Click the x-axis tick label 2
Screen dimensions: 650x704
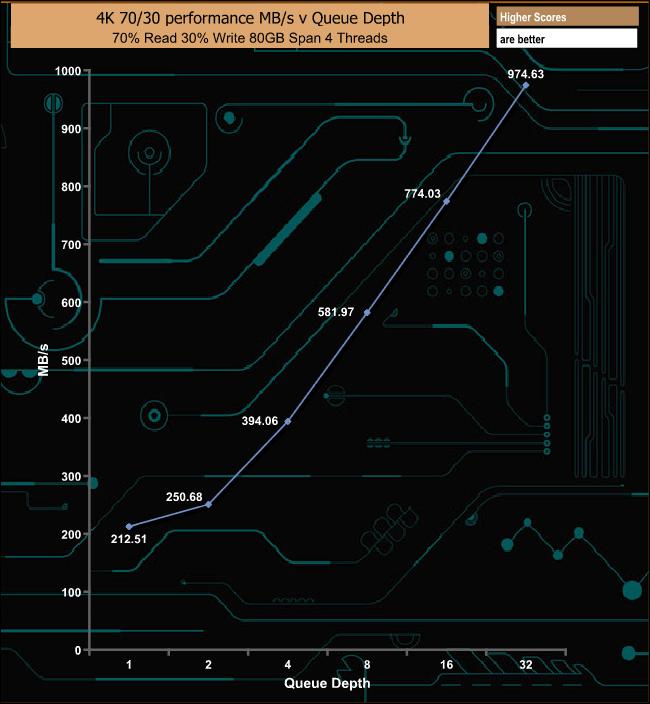(x=208, y=664)
